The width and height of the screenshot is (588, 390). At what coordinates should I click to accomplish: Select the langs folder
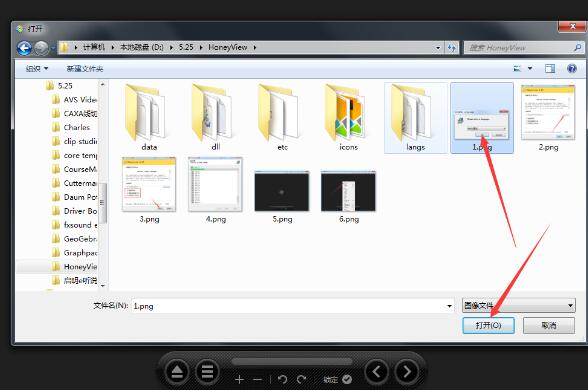tap(416, 118)
